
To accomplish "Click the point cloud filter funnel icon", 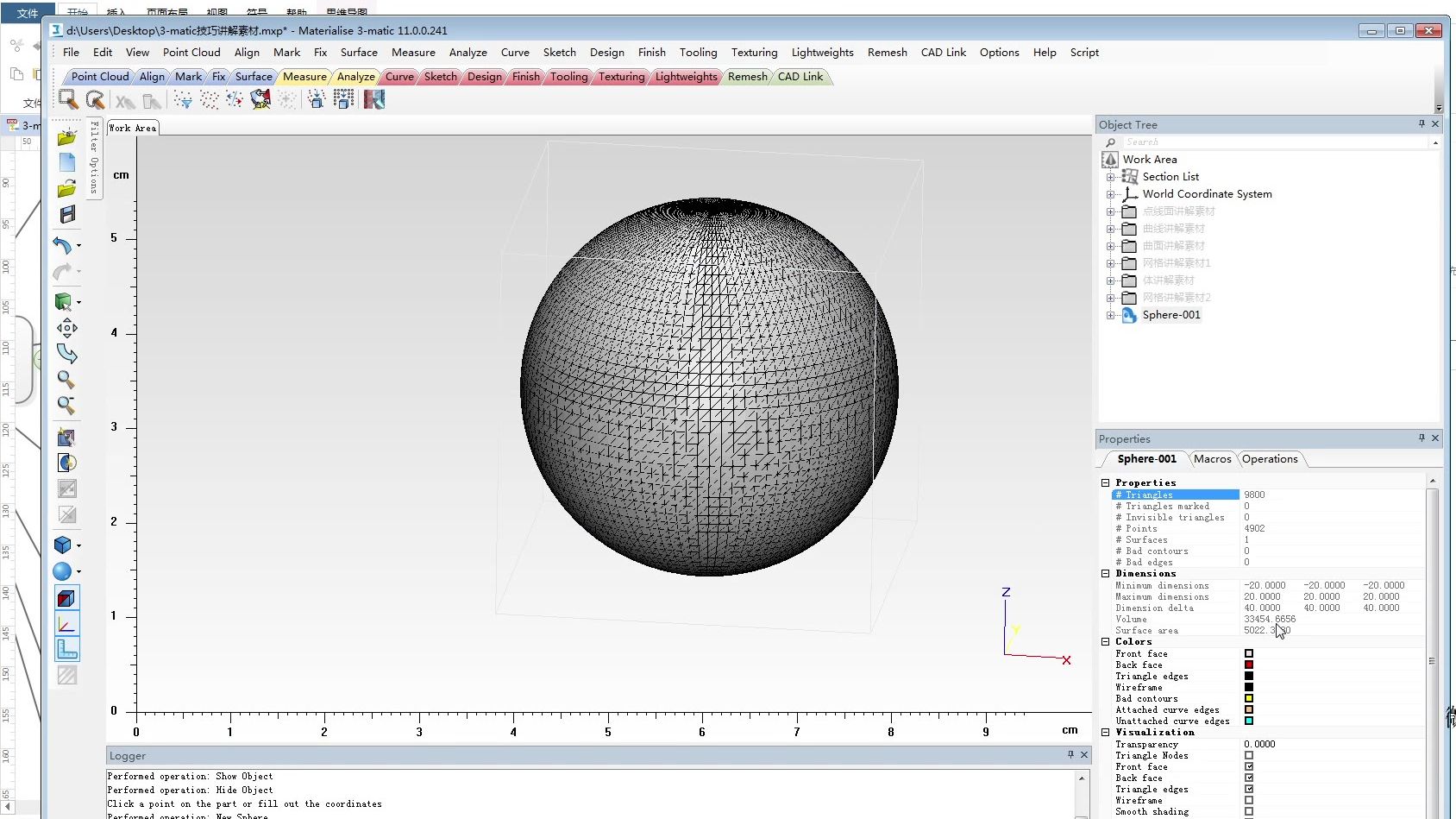I will click(x=182, y=100).
